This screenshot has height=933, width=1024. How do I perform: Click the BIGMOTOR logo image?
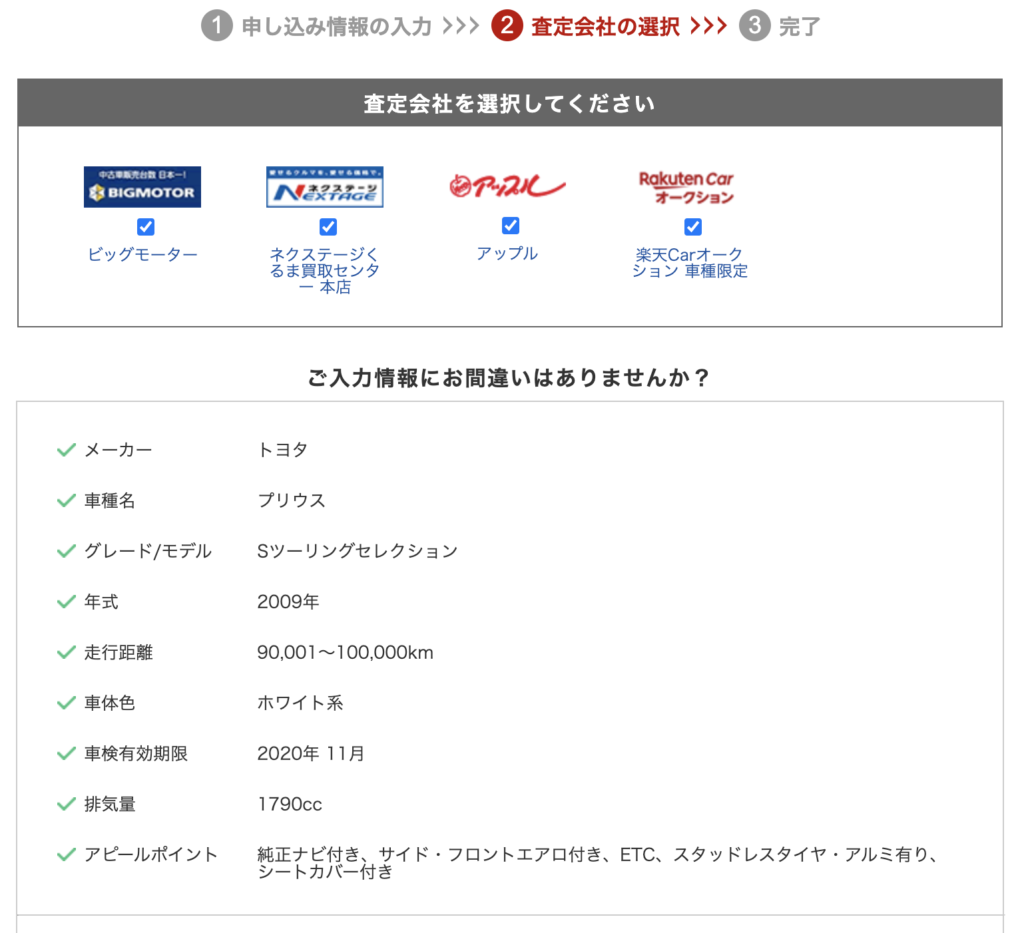tap(142, 187)
